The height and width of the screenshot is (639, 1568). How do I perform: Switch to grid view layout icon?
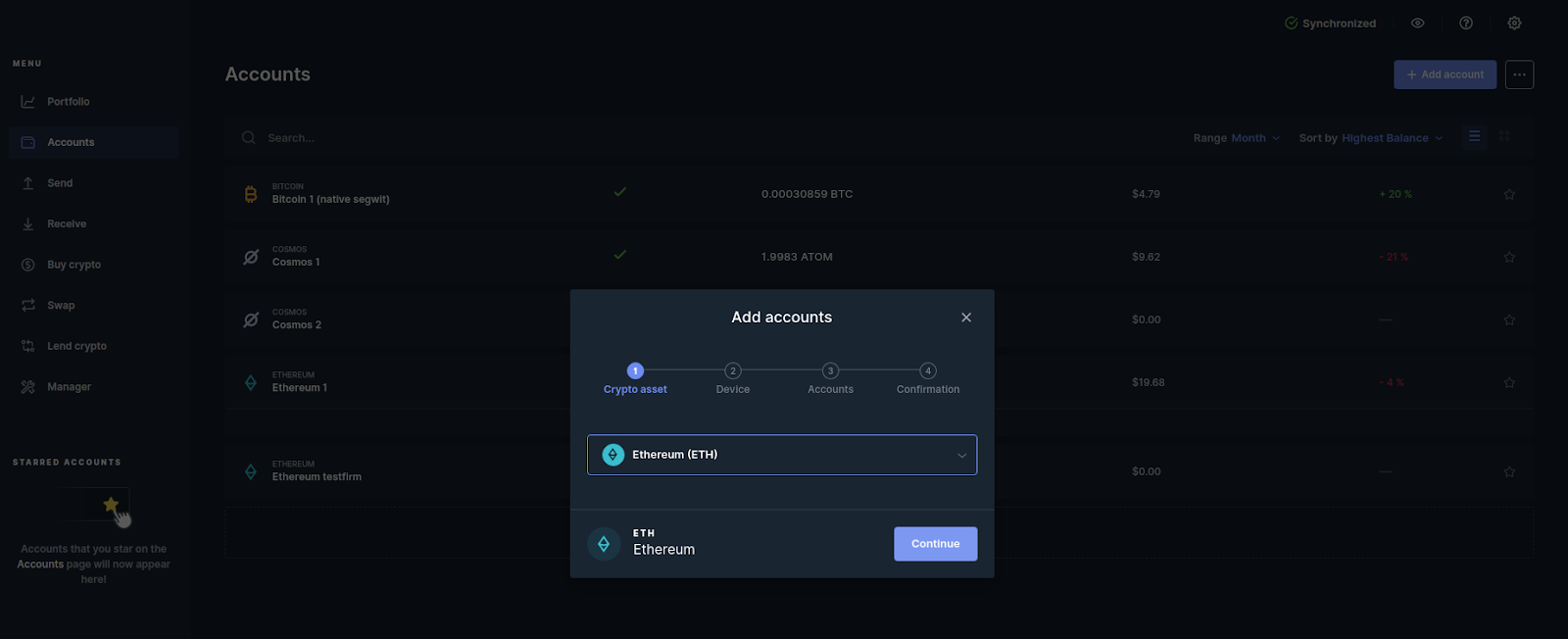click(x=1504, y=137)
